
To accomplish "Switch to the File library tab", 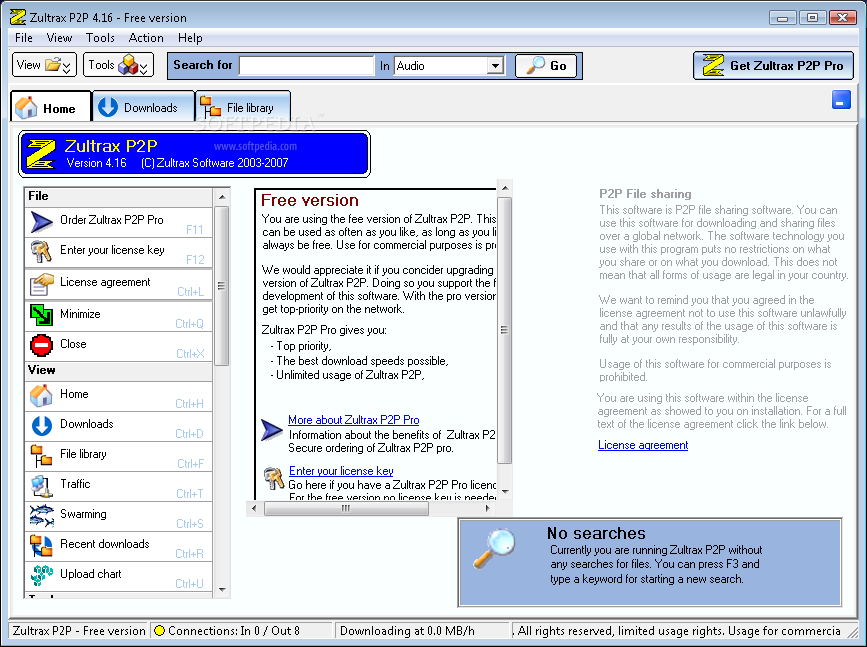I will point(243,107).
